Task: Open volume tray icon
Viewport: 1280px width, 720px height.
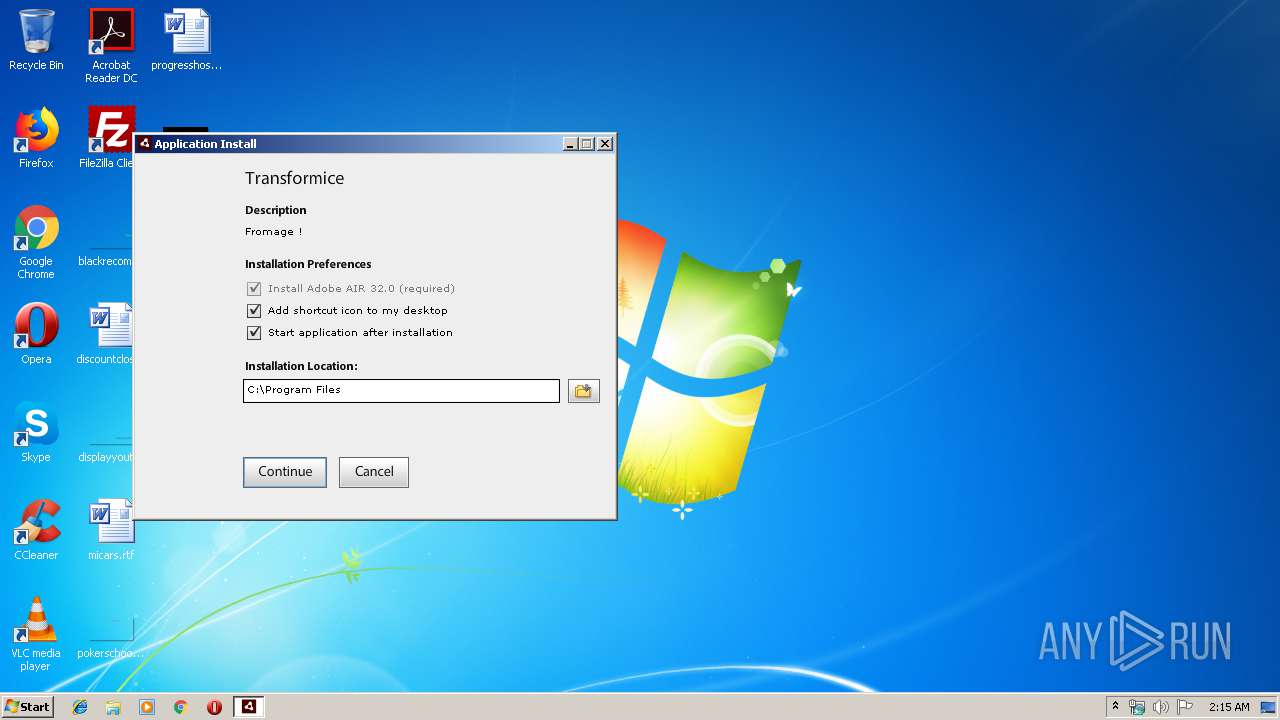Action: pos(1161,707)
